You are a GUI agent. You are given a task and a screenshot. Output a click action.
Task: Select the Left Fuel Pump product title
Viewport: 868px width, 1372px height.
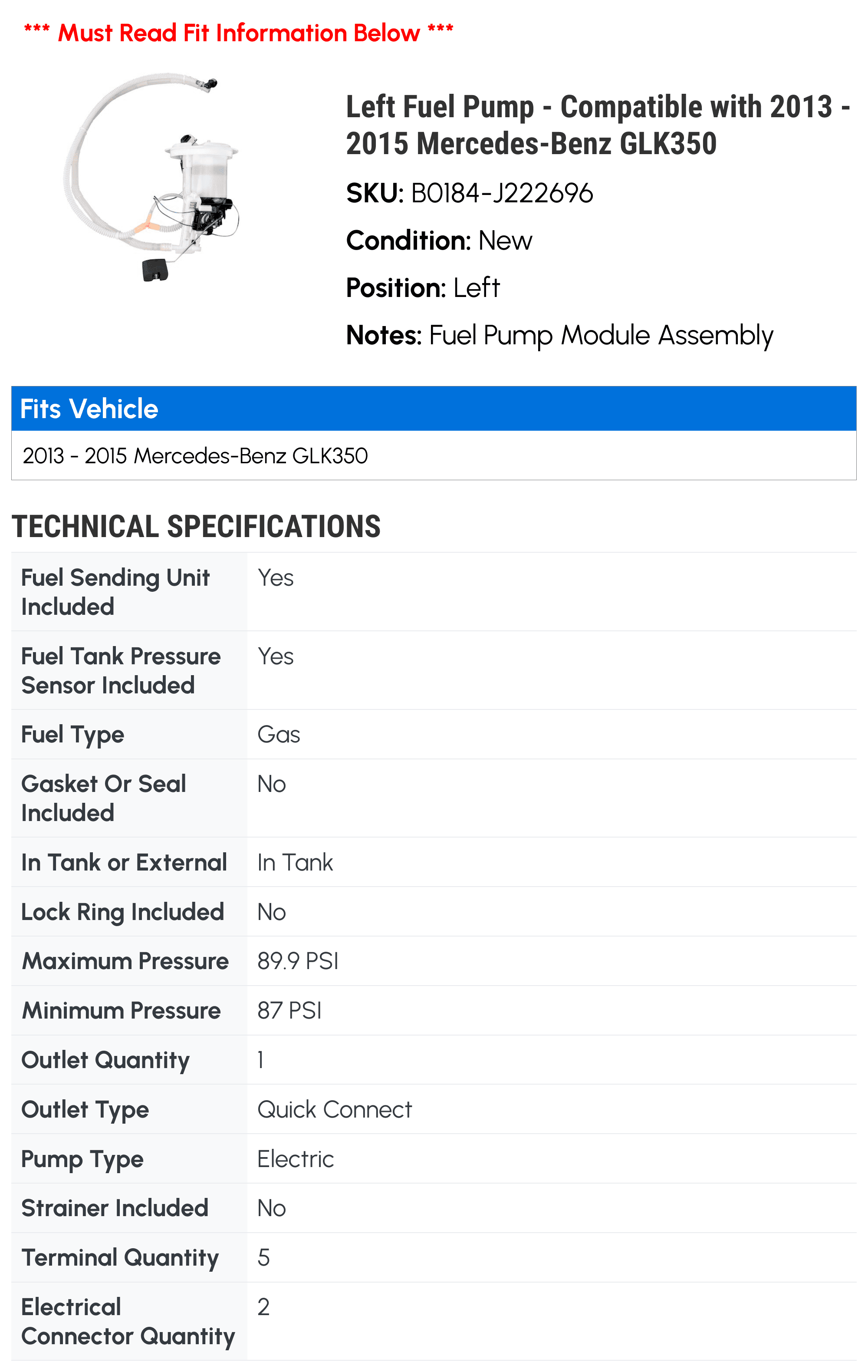598,125
